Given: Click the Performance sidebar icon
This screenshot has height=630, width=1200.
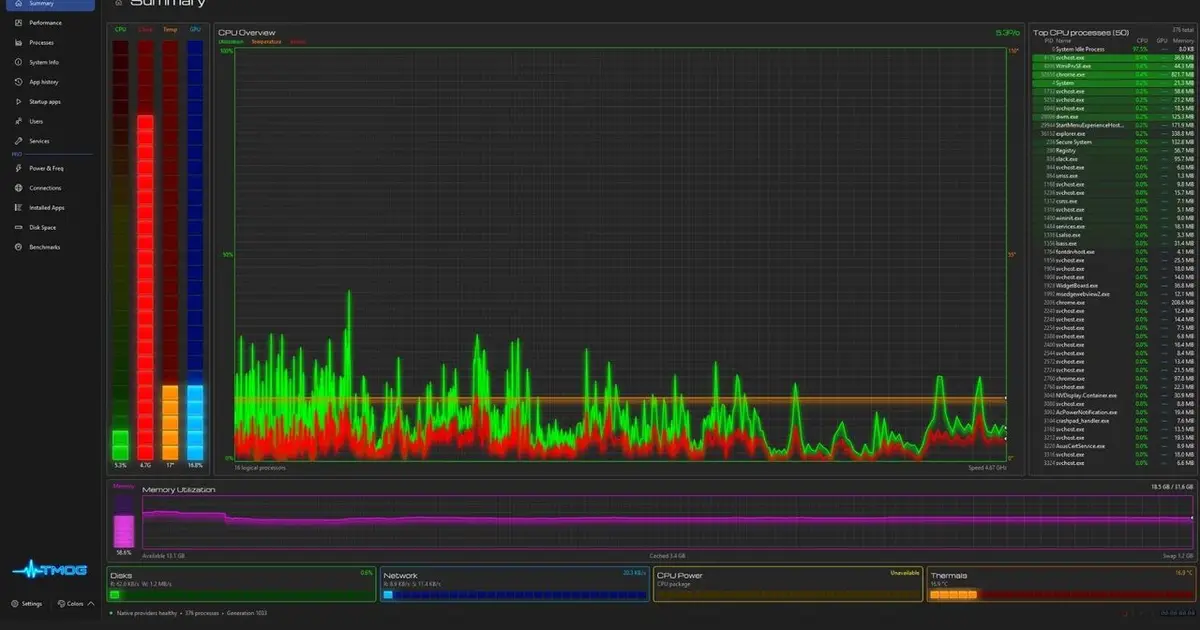Looking at the screenshot, I should coord(19,22).
